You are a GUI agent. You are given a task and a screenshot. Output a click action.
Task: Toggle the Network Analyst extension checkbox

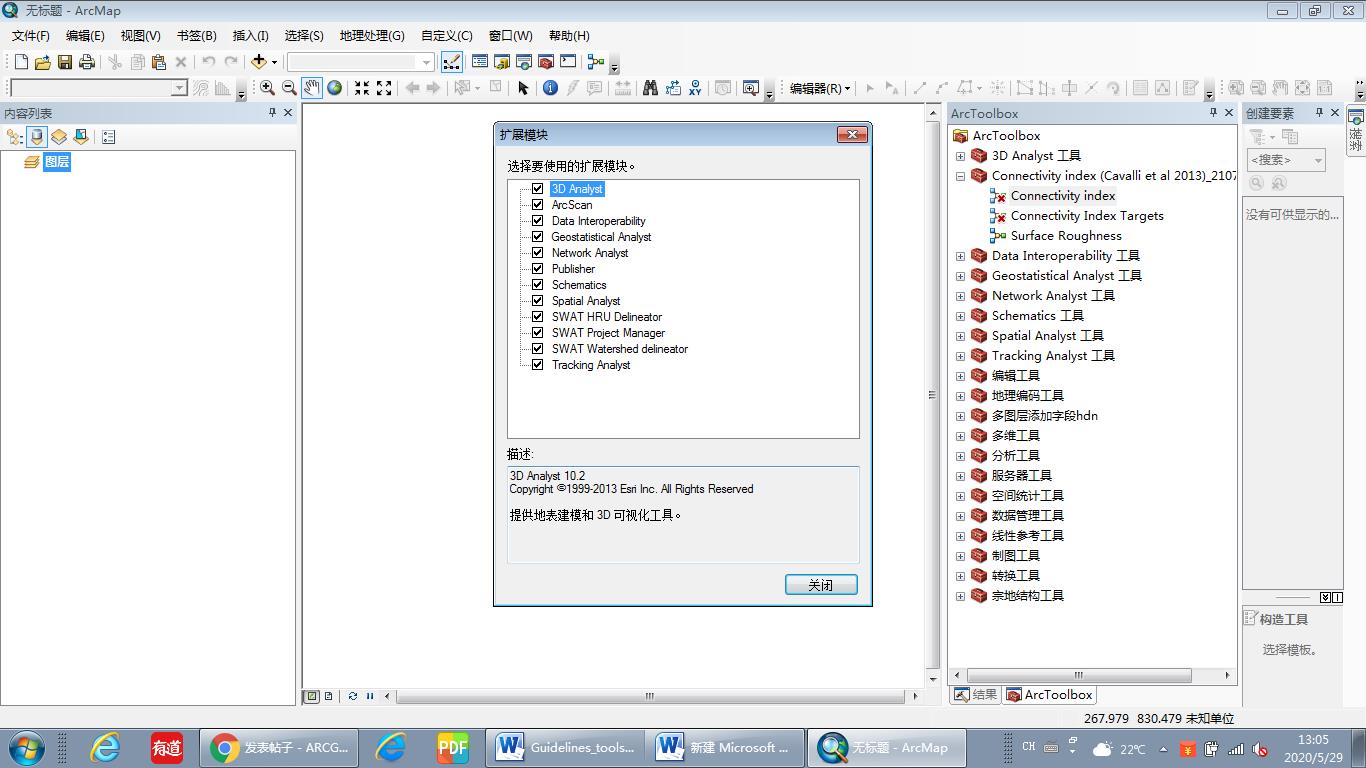pyautogui.click(x=538, y=253)
